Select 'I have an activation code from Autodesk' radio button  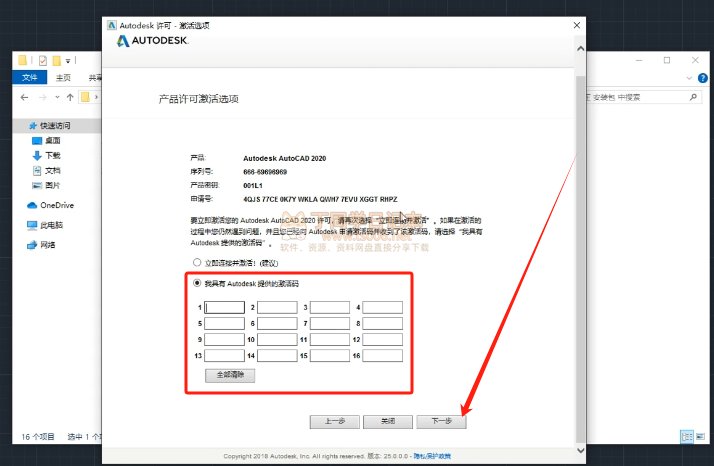click(197, 283)
